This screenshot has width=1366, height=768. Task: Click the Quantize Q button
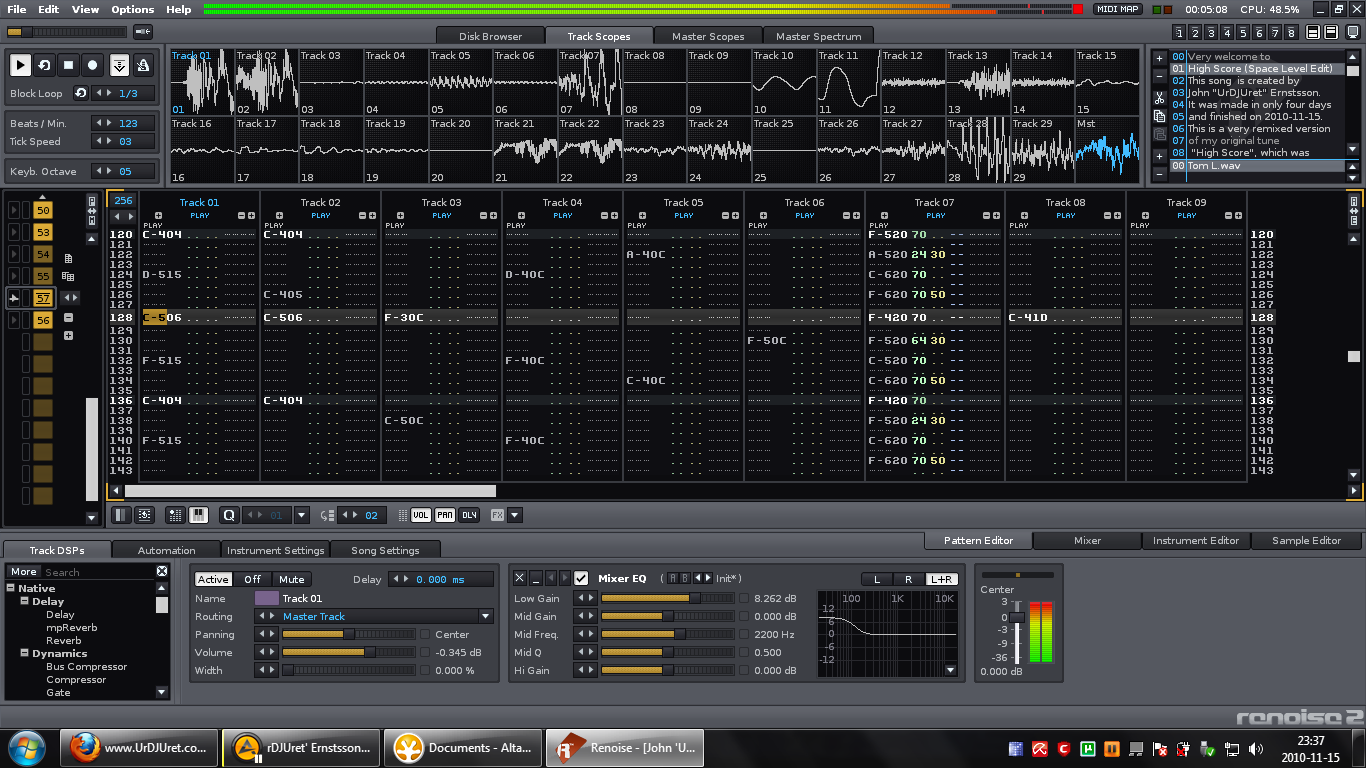tap(229, 515)
